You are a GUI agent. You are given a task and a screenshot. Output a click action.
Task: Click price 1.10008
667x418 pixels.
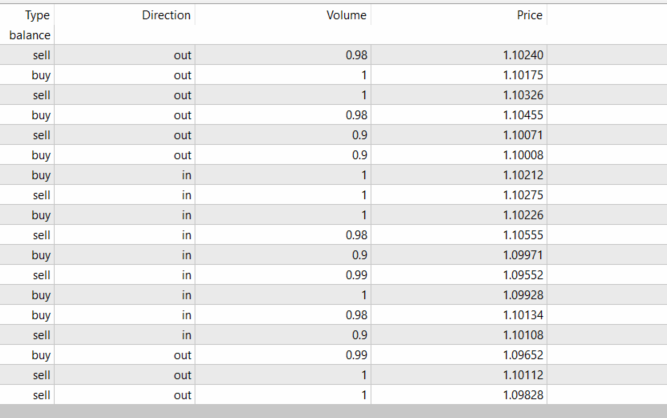click(523, 155)
